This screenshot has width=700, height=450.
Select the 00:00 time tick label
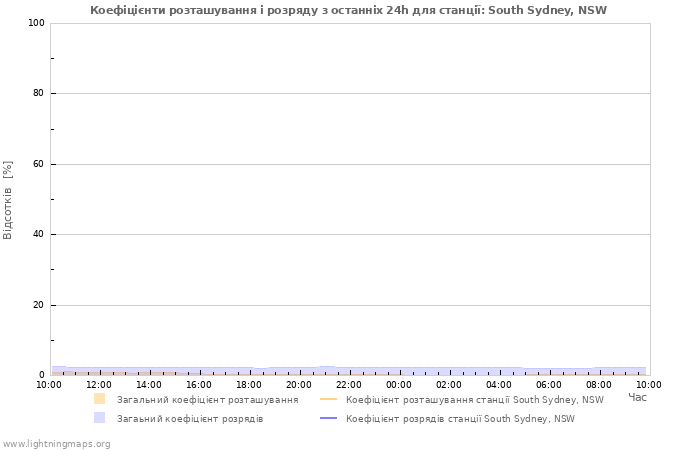[399, 384]
